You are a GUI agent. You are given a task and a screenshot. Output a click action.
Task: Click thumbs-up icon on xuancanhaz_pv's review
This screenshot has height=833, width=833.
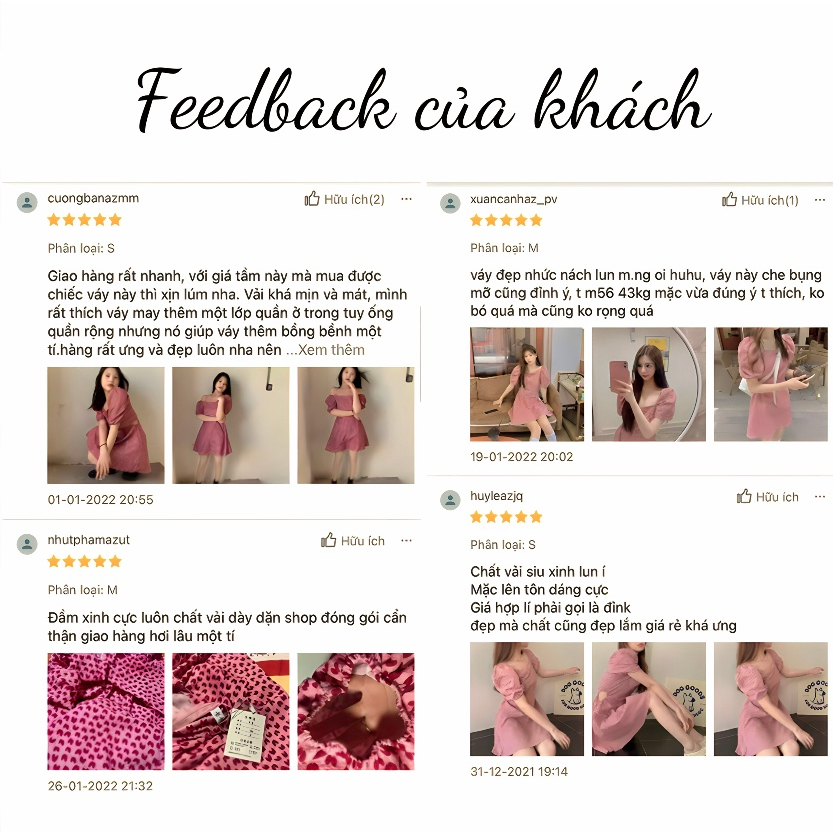[x=729, y=199]
